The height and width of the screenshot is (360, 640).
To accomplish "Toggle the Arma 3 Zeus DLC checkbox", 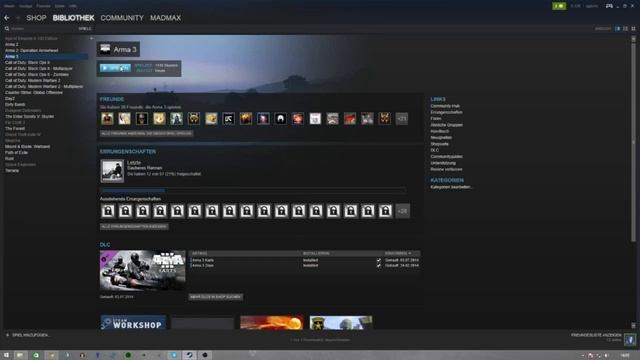I will [x=379, y=265].
